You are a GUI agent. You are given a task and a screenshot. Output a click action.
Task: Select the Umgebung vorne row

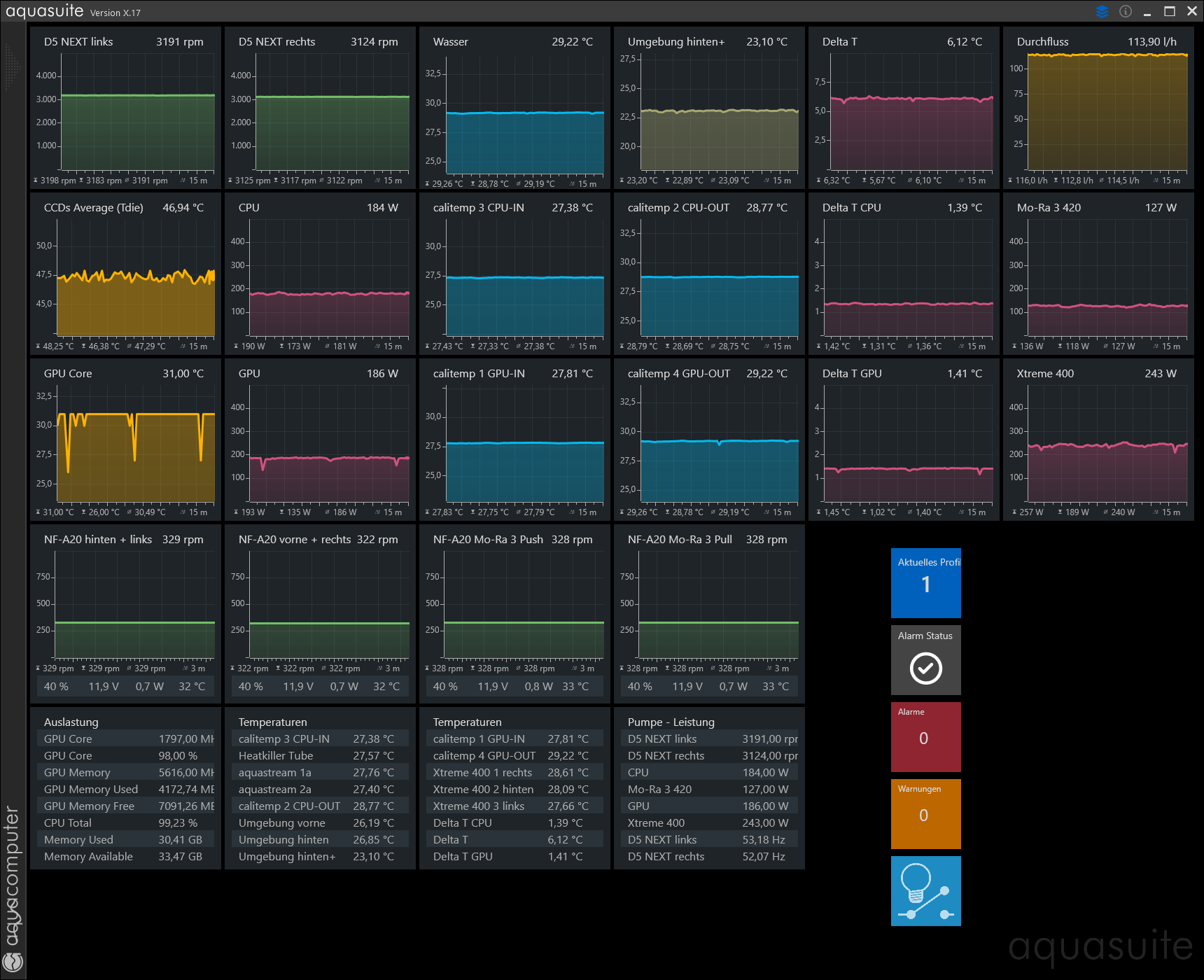[320, 822]
